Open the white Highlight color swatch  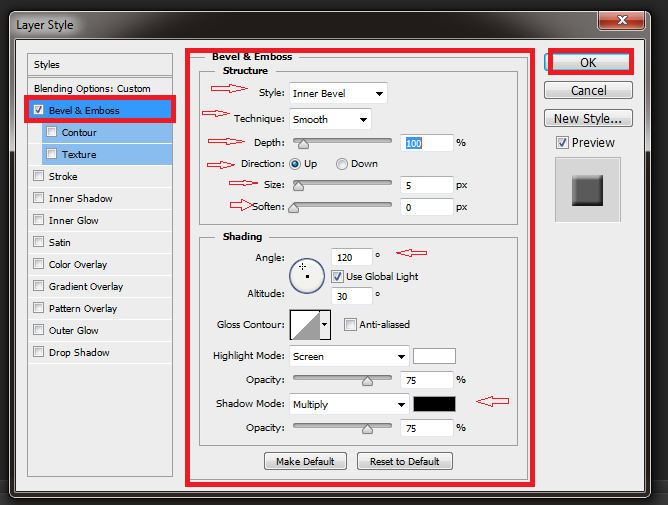click(434, 356)
